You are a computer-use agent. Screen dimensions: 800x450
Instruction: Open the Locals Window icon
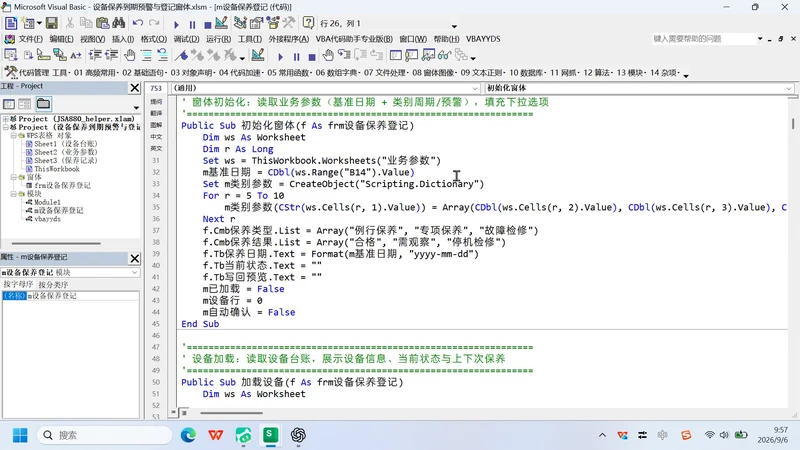pyautogui.click(x=395, y=55)
